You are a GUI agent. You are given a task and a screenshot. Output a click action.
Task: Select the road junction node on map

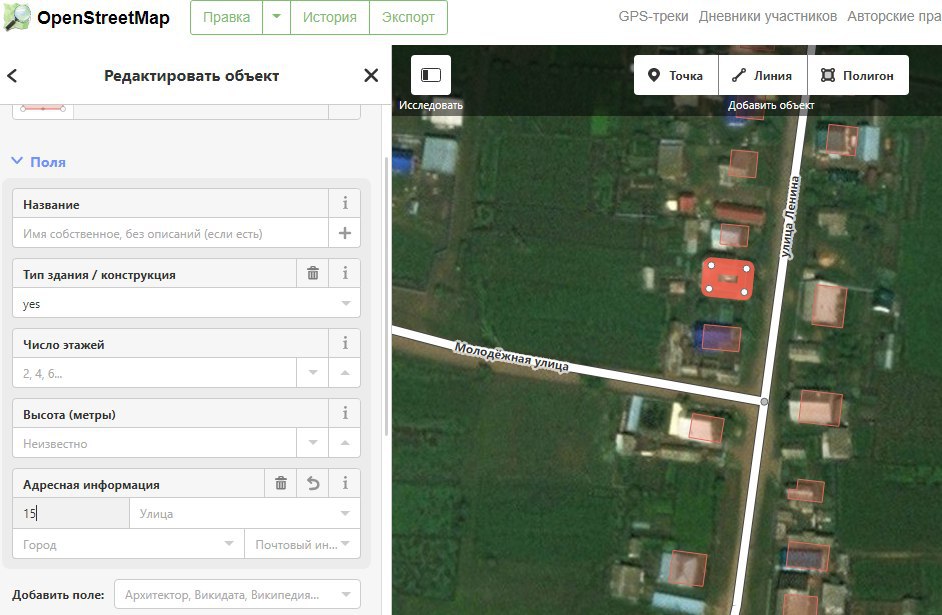click(764, 401)
